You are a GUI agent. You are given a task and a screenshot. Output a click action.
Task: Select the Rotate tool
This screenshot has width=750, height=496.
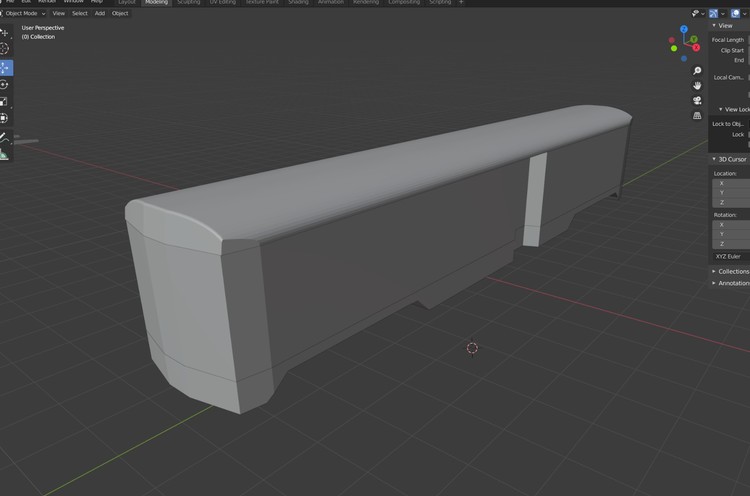pyautogui.click(x=5, y=85)
